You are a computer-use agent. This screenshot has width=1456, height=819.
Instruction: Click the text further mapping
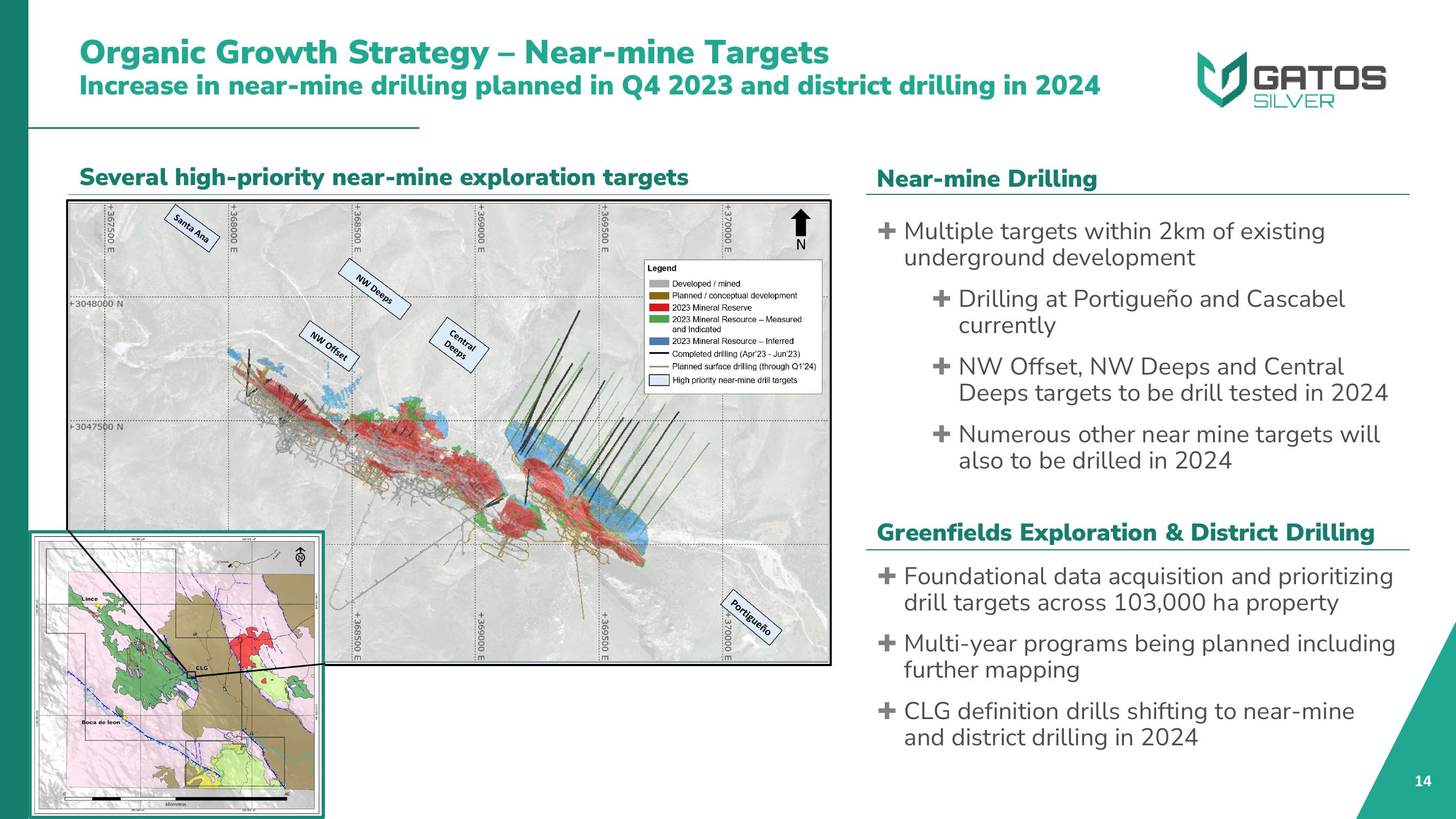[x=992, y=670]
